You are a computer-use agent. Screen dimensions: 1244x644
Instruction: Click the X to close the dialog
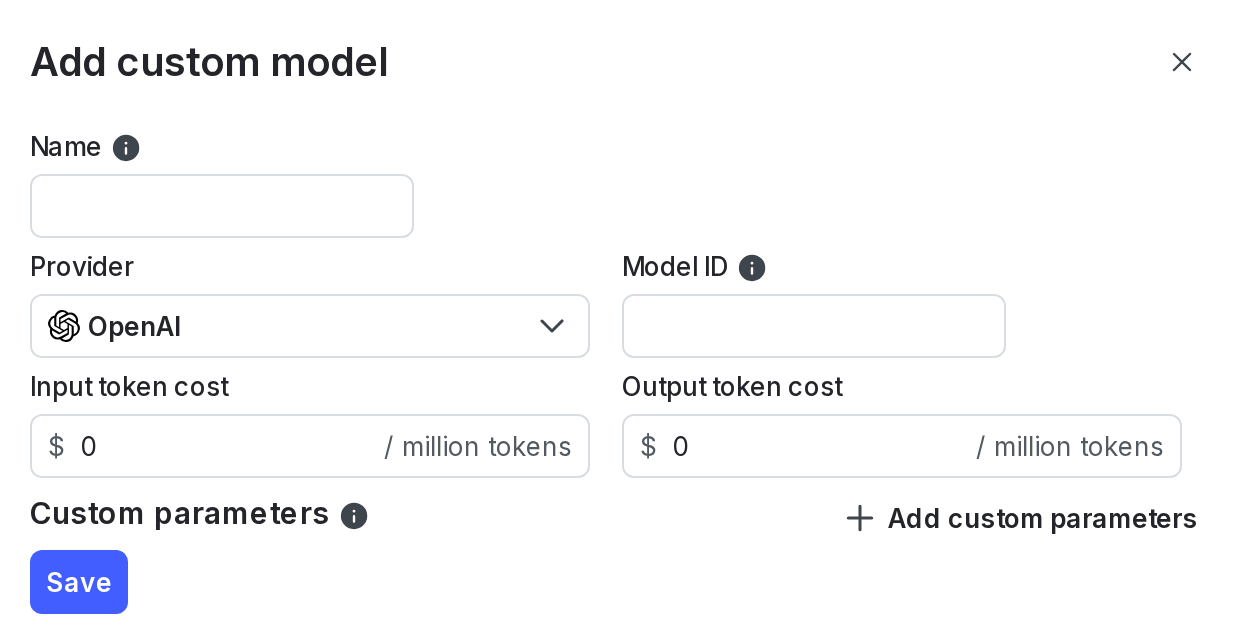pyautogui.click(x=1182, y=62)
